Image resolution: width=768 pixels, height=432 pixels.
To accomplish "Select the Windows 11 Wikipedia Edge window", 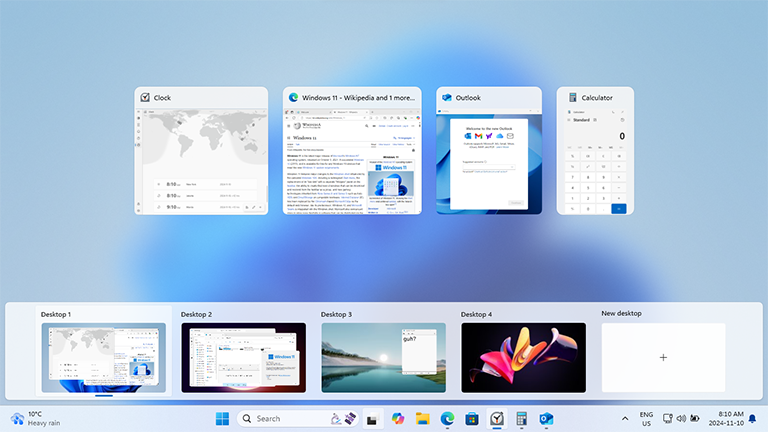I will tap(352, 160).
